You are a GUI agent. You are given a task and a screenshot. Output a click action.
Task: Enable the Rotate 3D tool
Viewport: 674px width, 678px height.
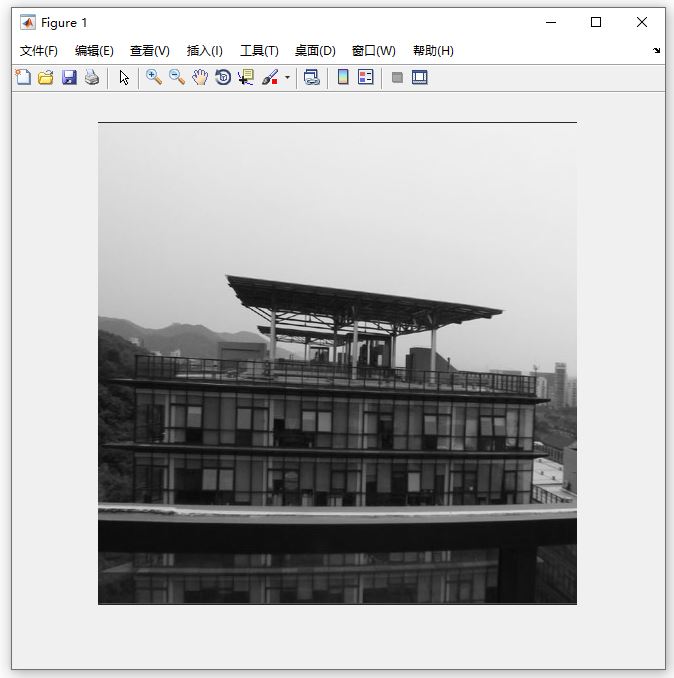[223, 77]
